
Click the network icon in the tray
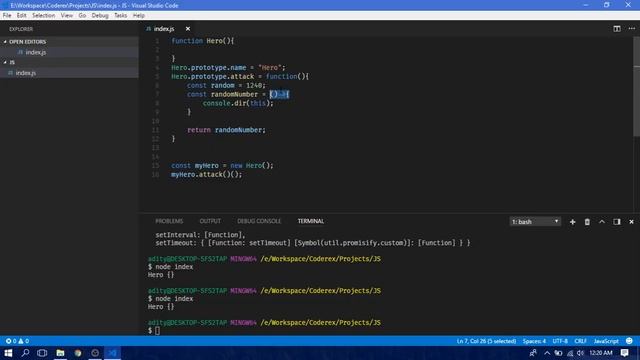[x=570, y=353]
